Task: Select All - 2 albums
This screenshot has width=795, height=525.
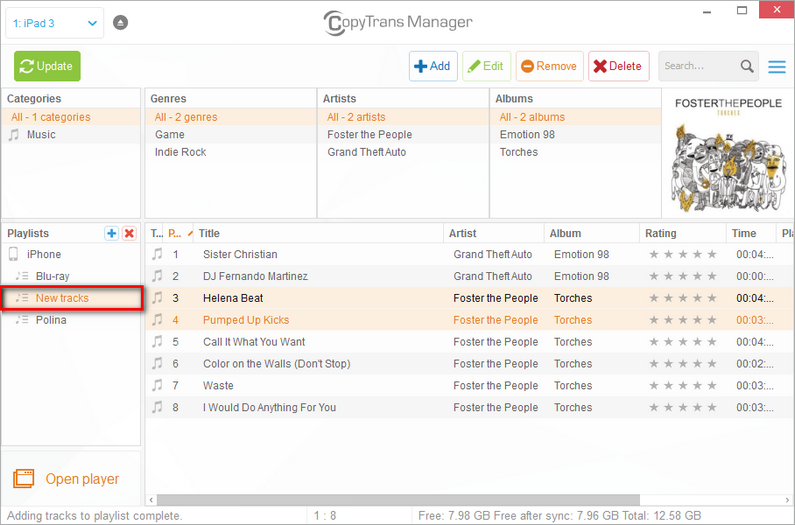Action: (575, 117)
